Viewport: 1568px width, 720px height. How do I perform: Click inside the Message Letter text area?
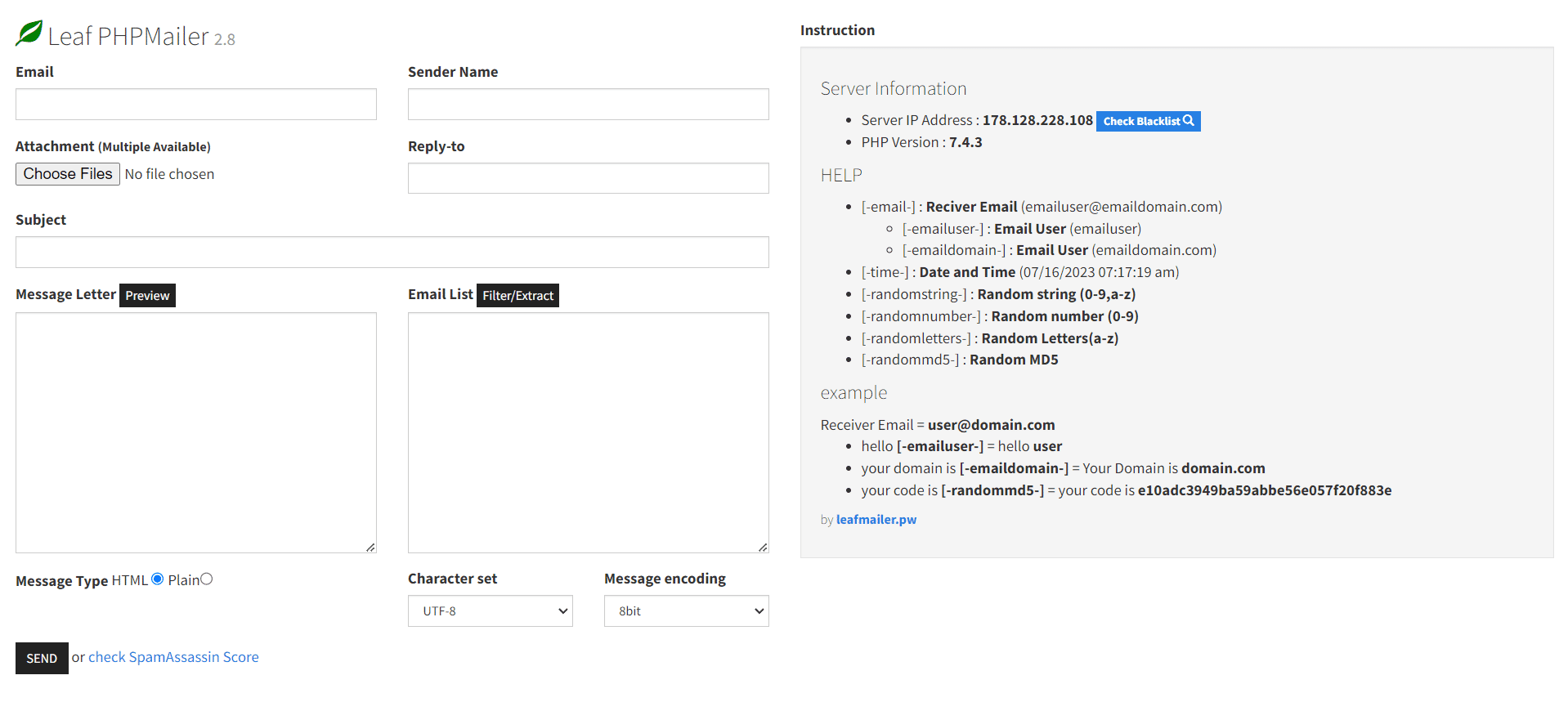196,432
